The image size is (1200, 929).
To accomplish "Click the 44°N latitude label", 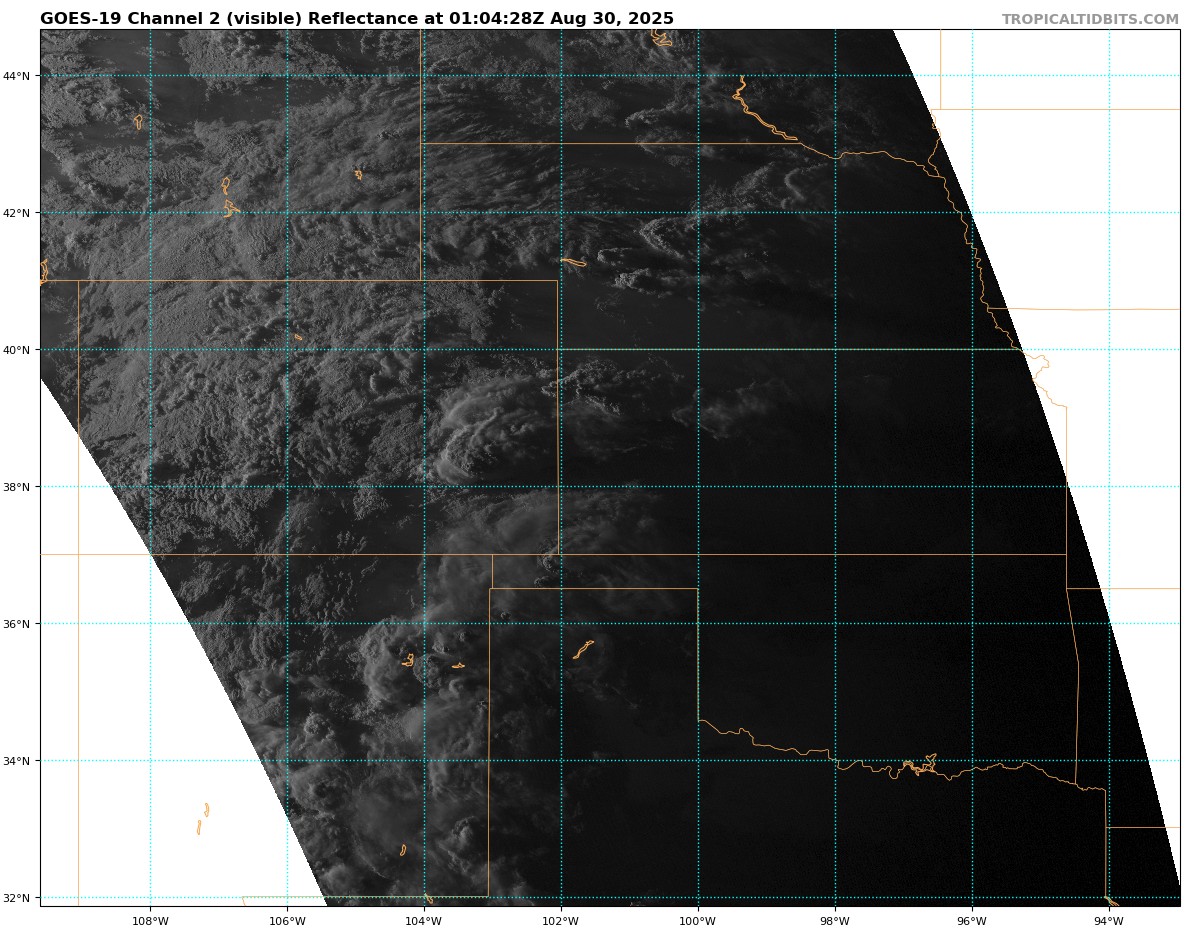I will point(17,76).
